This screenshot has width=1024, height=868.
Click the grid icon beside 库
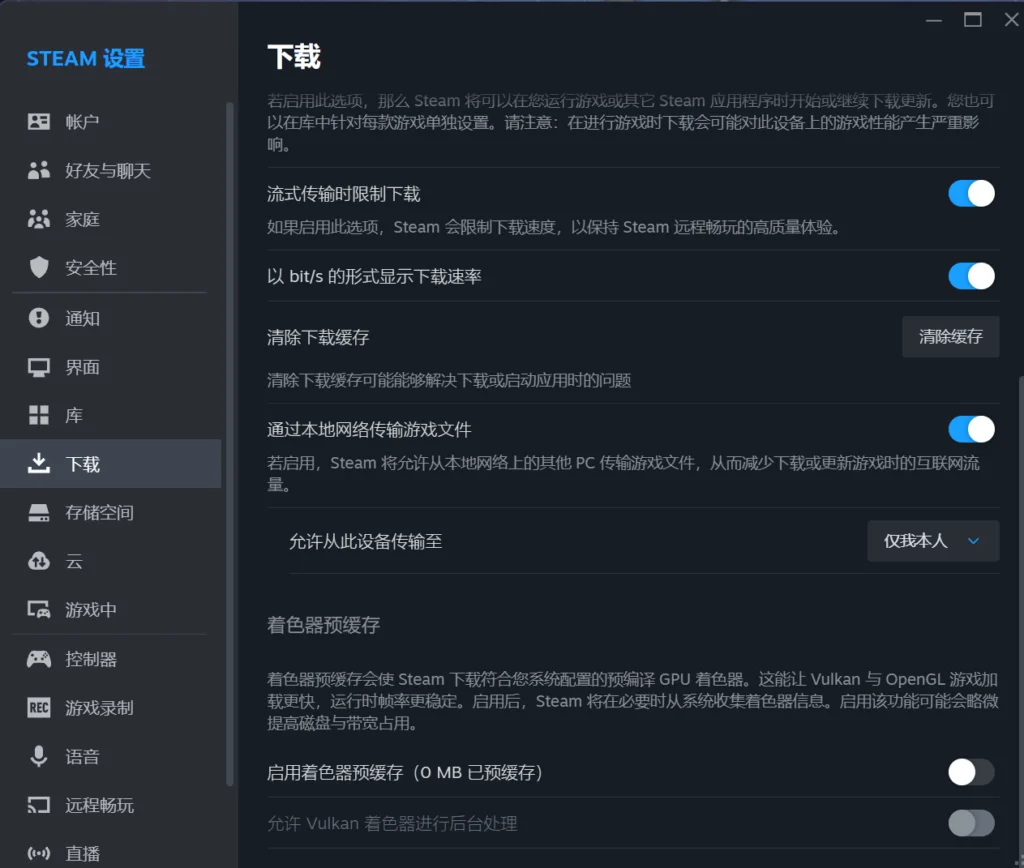point(39,415)
